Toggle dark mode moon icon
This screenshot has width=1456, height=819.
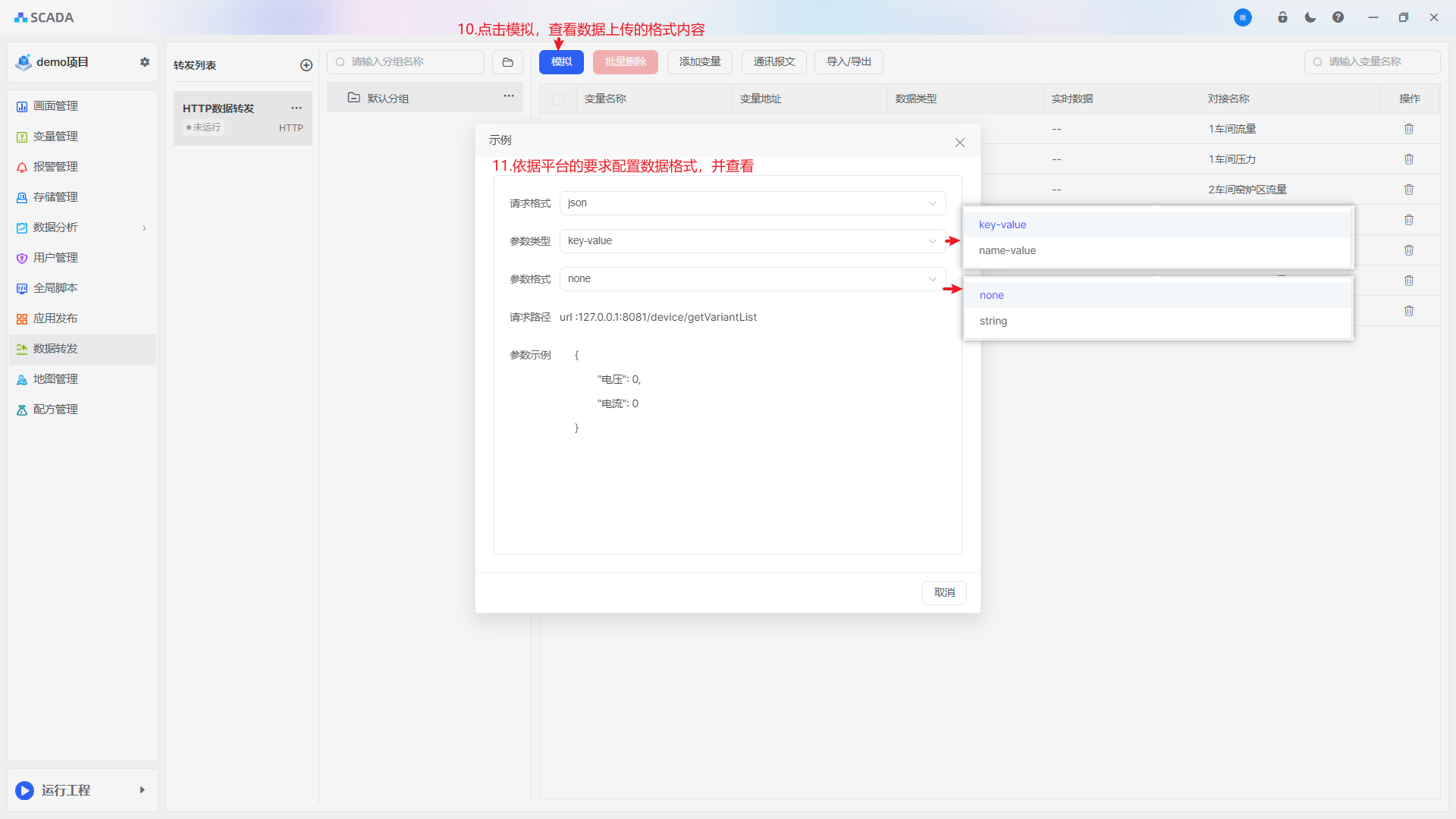1310,17
